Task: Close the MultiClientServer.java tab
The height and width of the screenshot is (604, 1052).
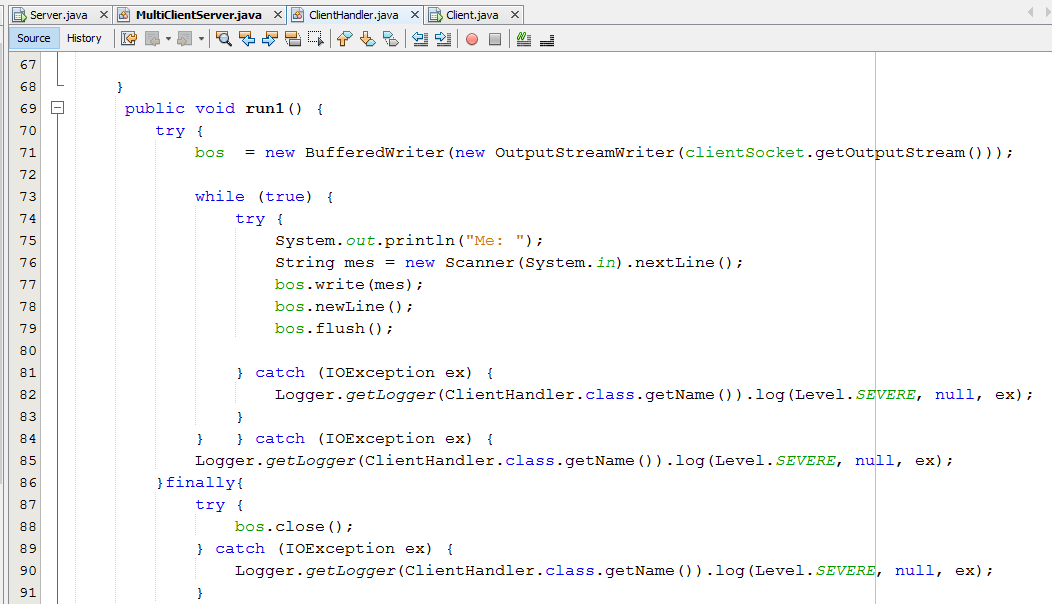Action: pyautogui.click(x=276, y=15)
